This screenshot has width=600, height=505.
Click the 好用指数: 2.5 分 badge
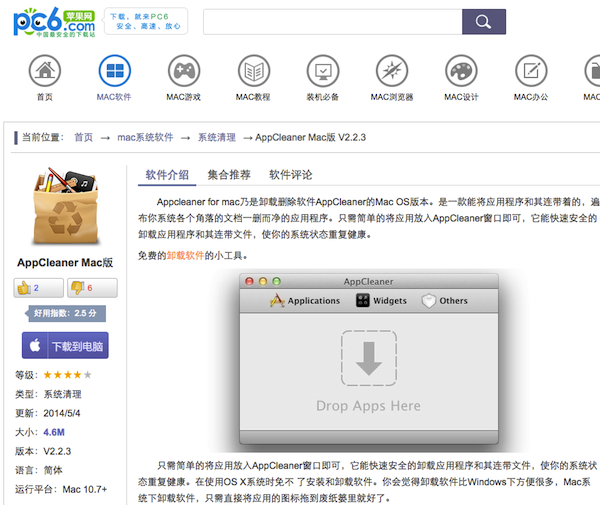click(65, 313)
